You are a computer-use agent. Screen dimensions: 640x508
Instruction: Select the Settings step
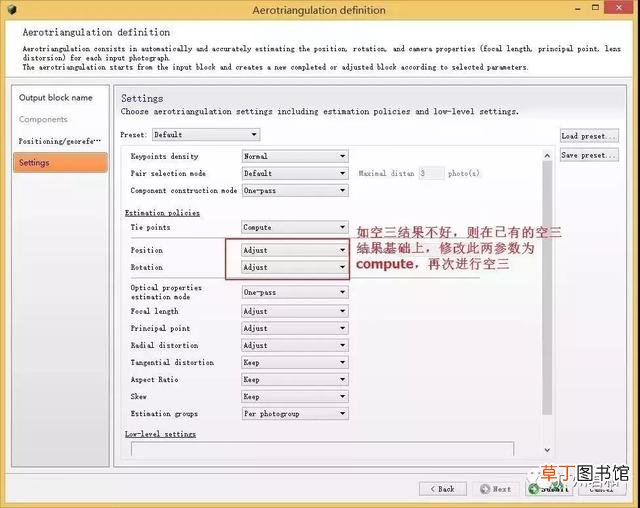(60, 162)
